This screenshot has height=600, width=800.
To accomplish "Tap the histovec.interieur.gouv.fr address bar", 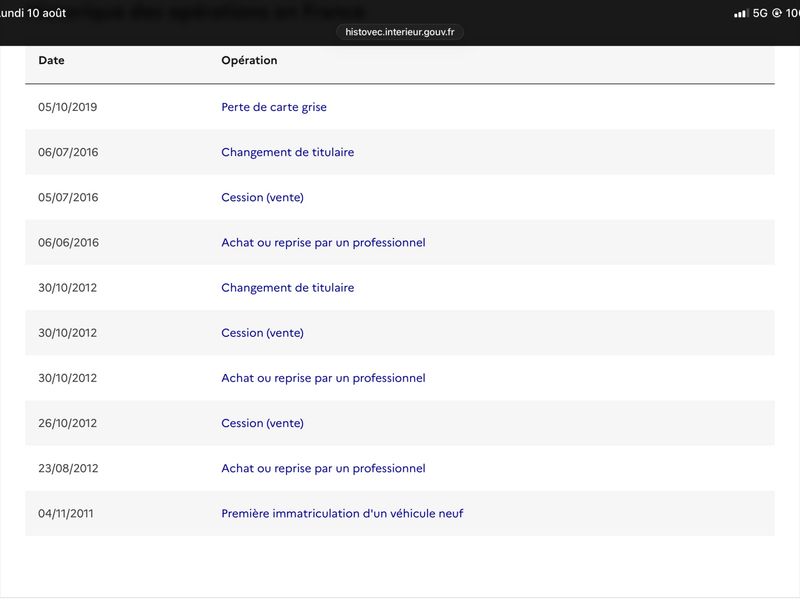I will 399,32.
